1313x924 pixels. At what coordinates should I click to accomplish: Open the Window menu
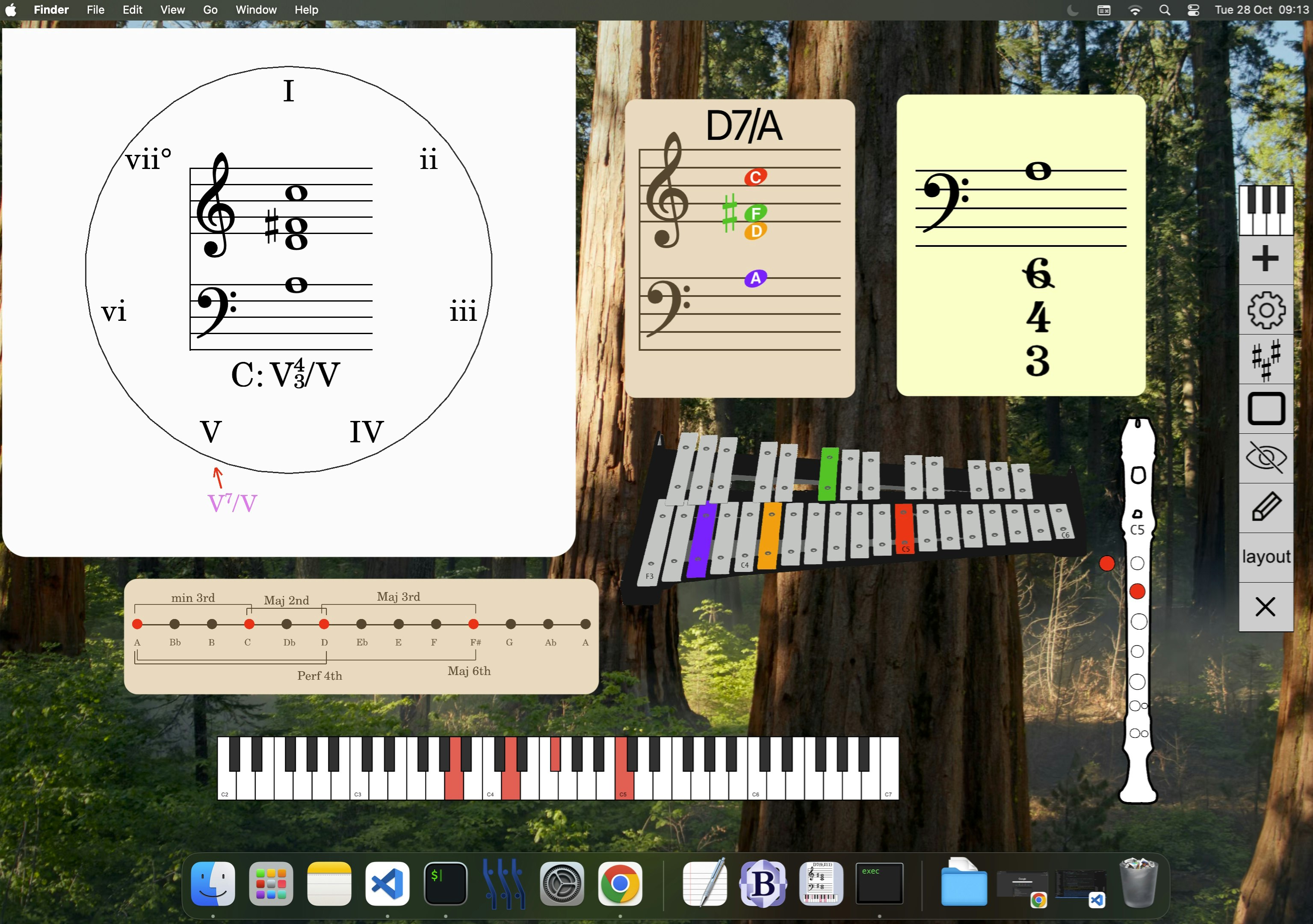256,10
